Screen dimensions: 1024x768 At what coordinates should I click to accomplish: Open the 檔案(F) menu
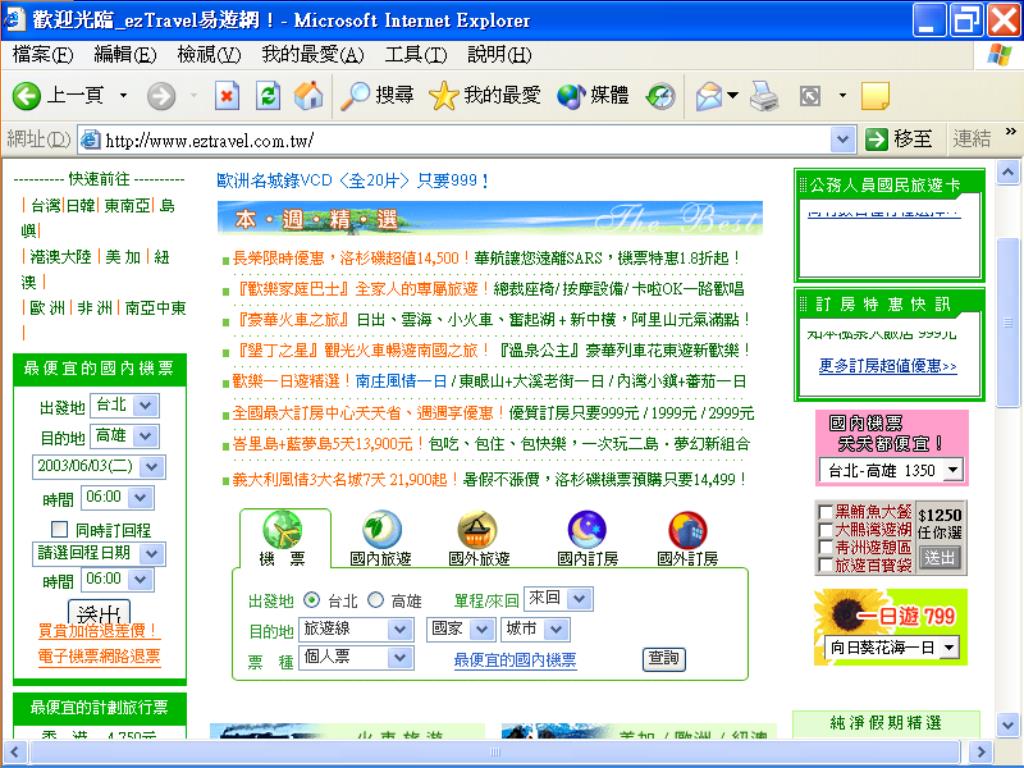pyautogui.click(x=43, y=54)
